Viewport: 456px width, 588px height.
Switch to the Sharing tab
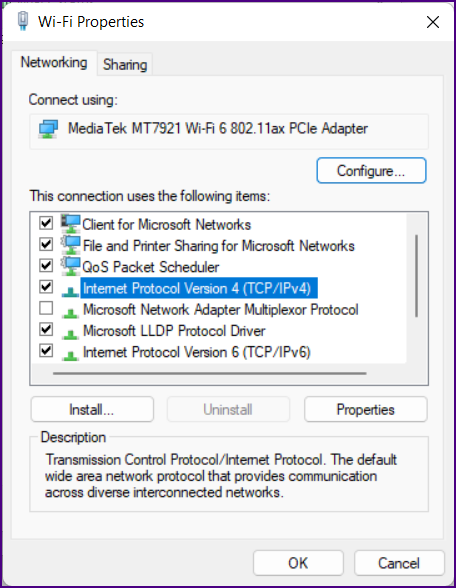pyautogui.click(x=125, y=64)
